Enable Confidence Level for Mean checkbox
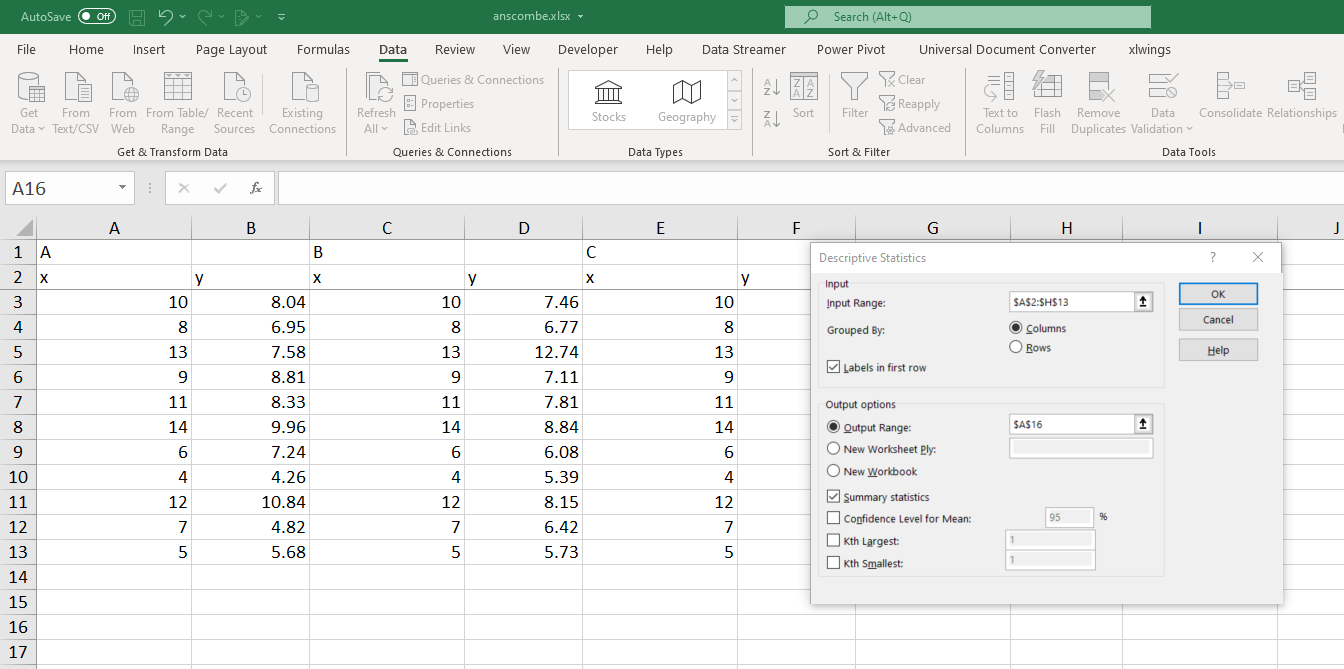This screenshot has height=669, width=1344. pos(834,518)
